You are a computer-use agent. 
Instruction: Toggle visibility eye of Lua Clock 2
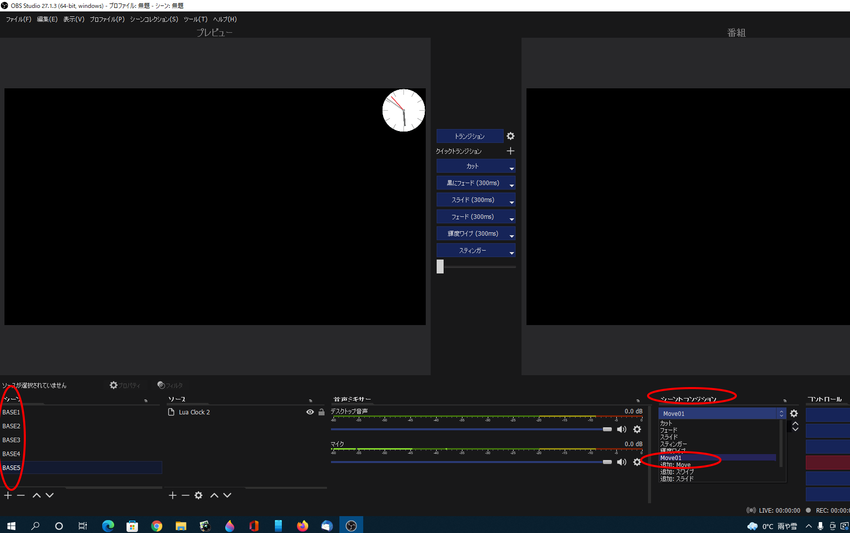tap(310, 412)
